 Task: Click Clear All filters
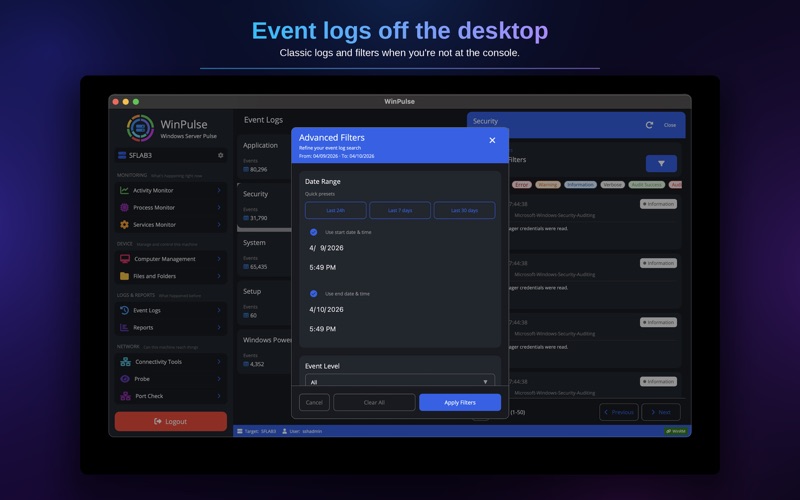(374, 403)
